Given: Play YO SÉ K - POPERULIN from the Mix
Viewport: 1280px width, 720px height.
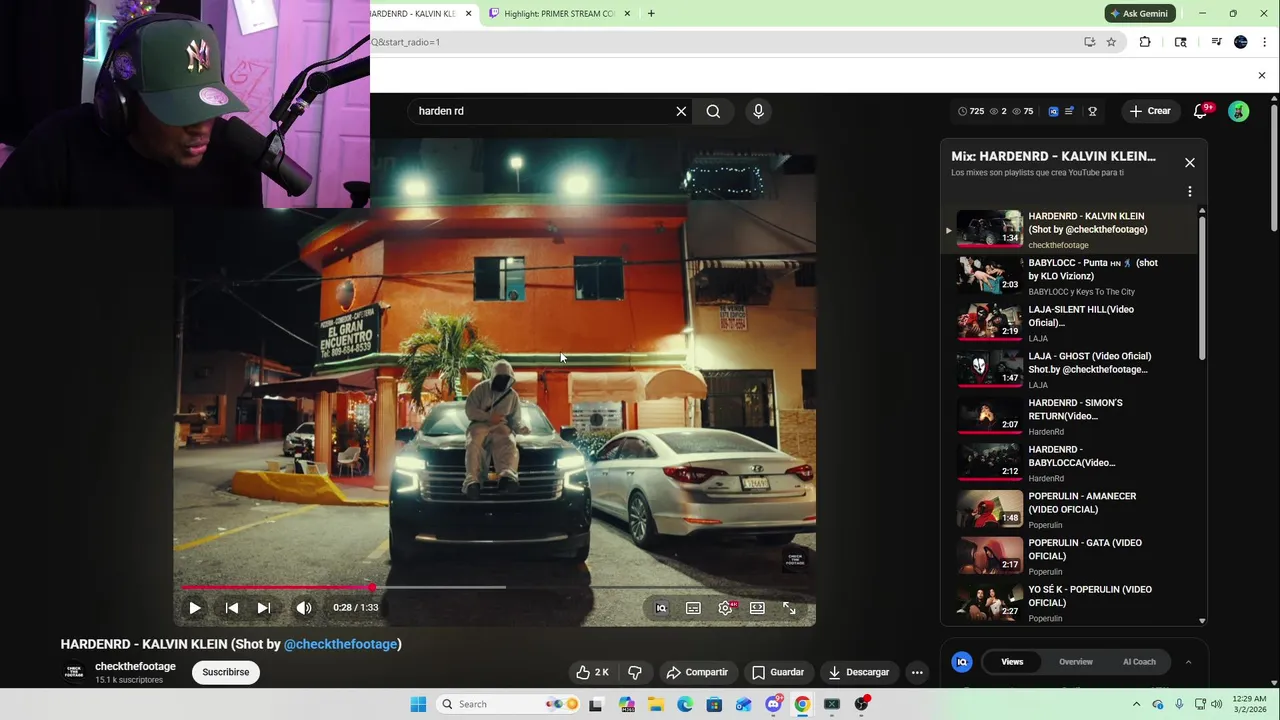Looking at the screenshot, I should [x=1070, y=603].
